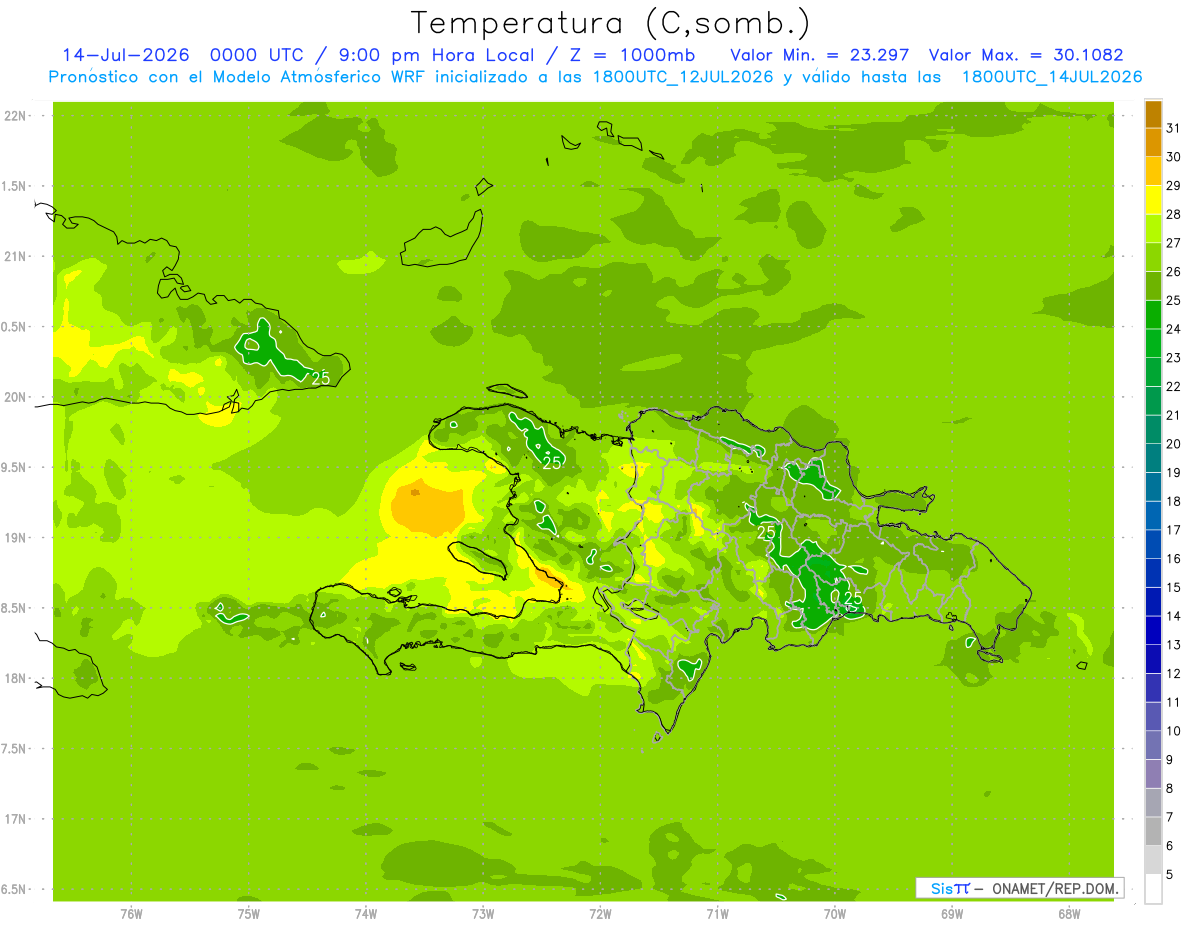Click the "25" contour label in northern Haiti
Viewport: 1200px width, 927px height.
click(552, 462)
